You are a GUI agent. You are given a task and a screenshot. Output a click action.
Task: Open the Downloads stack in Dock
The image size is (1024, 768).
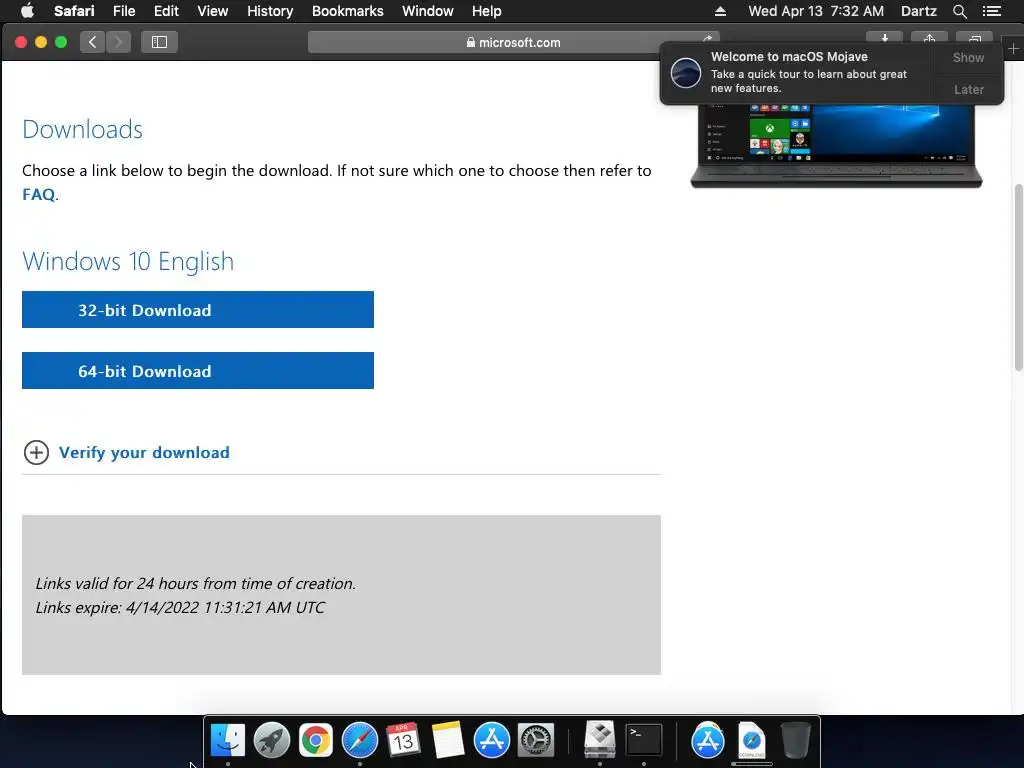(752, 740)
